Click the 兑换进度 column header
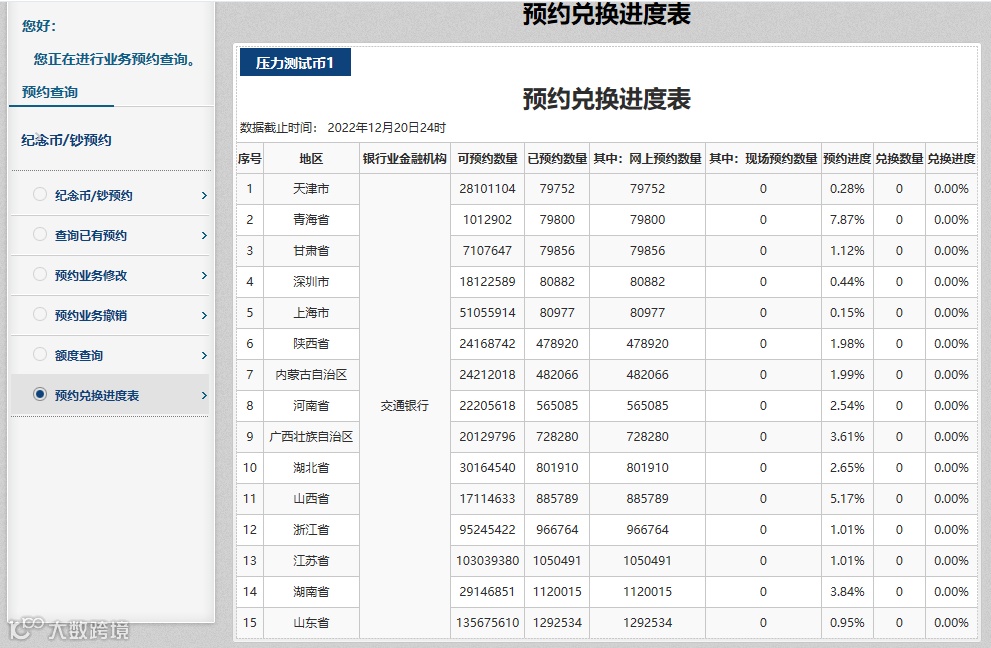 point(951,159)
